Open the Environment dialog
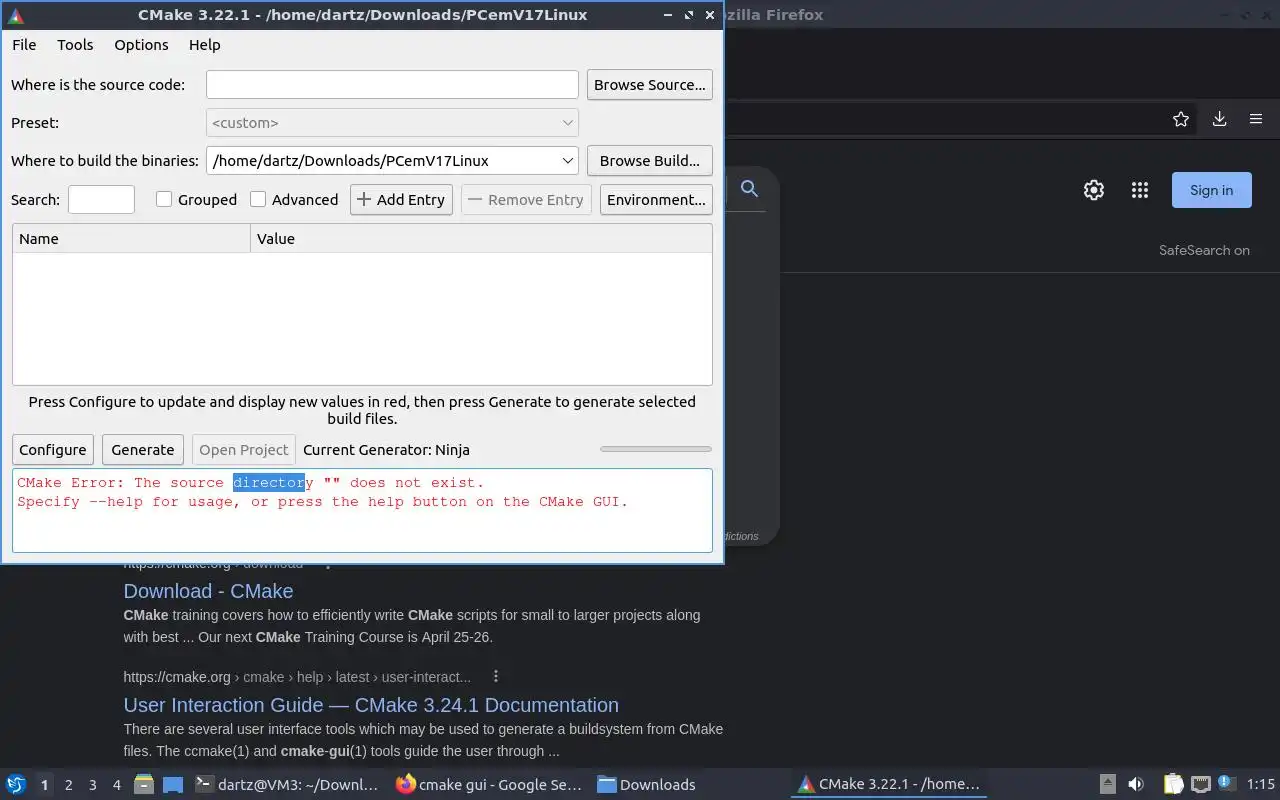The width and height of the screenshot is (1280, 800). tap(656, 200)
